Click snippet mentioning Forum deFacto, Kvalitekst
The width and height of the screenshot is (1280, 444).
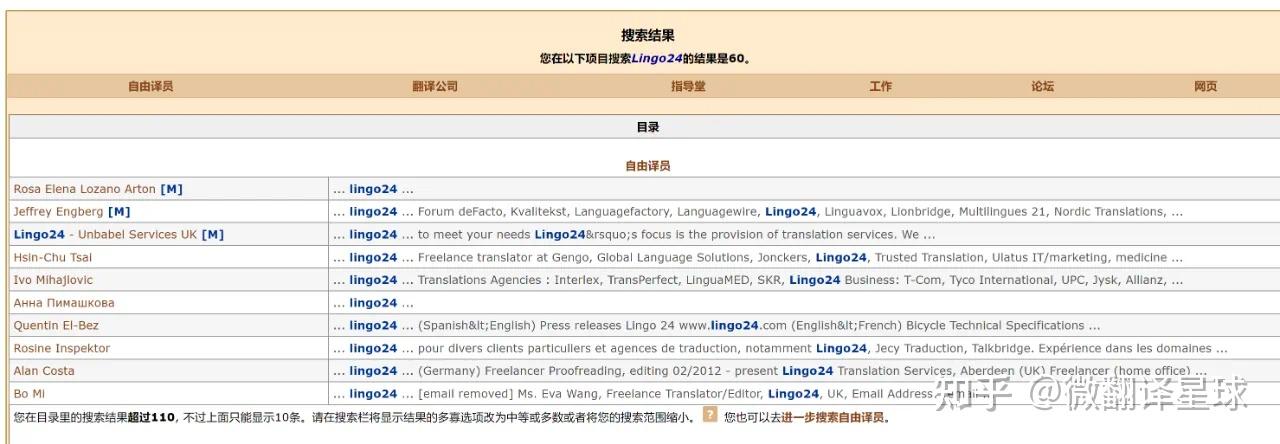[x=758, y=212]
